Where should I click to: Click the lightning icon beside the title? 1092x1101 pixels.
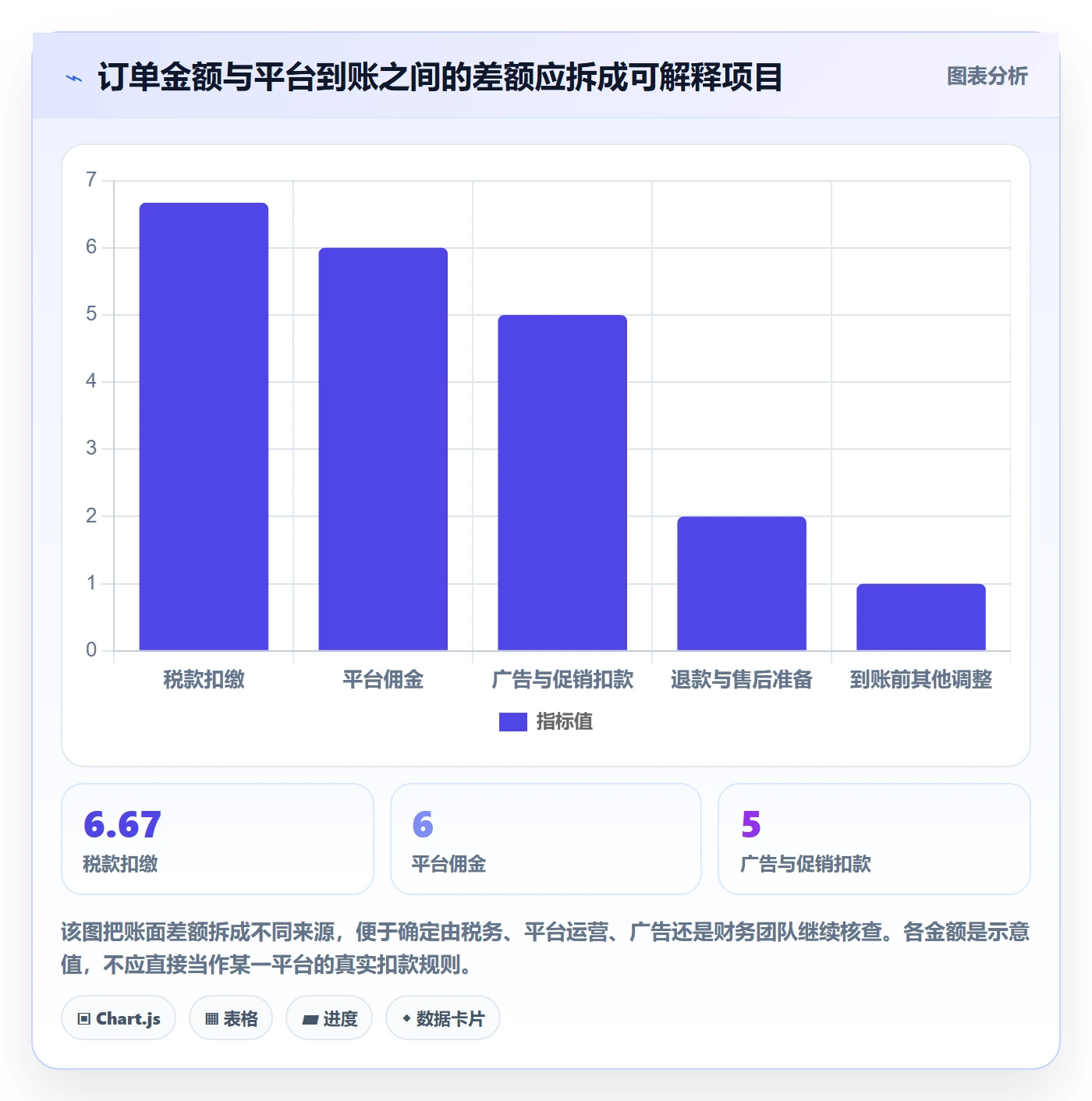pyautogui.click(x=74, y=78)
